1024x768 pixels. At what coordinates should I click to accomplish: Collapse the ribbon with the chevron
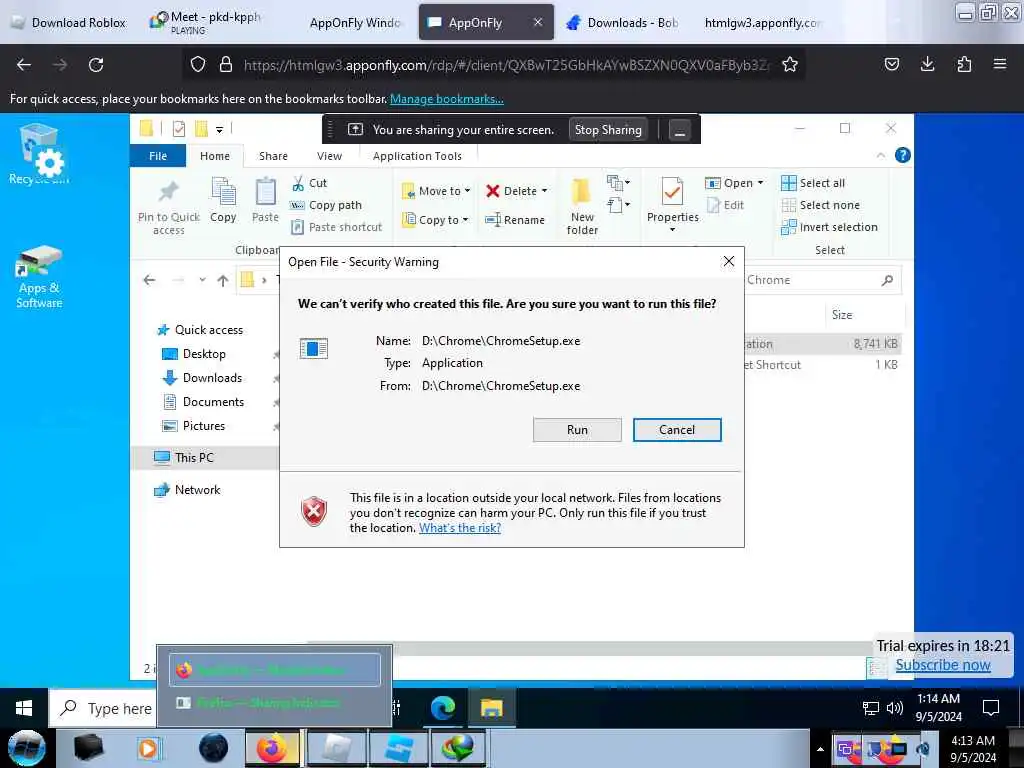pyautogui.click(x=880, y=155)
